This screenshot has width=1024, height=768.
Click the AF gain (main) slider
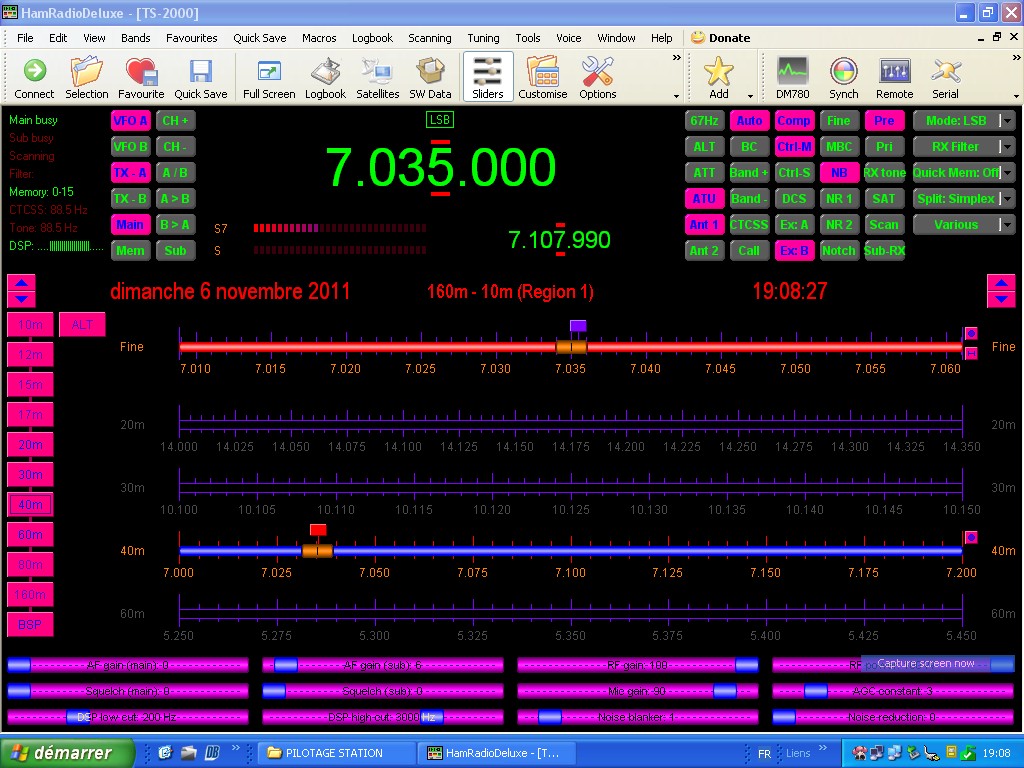pos(128,665)
